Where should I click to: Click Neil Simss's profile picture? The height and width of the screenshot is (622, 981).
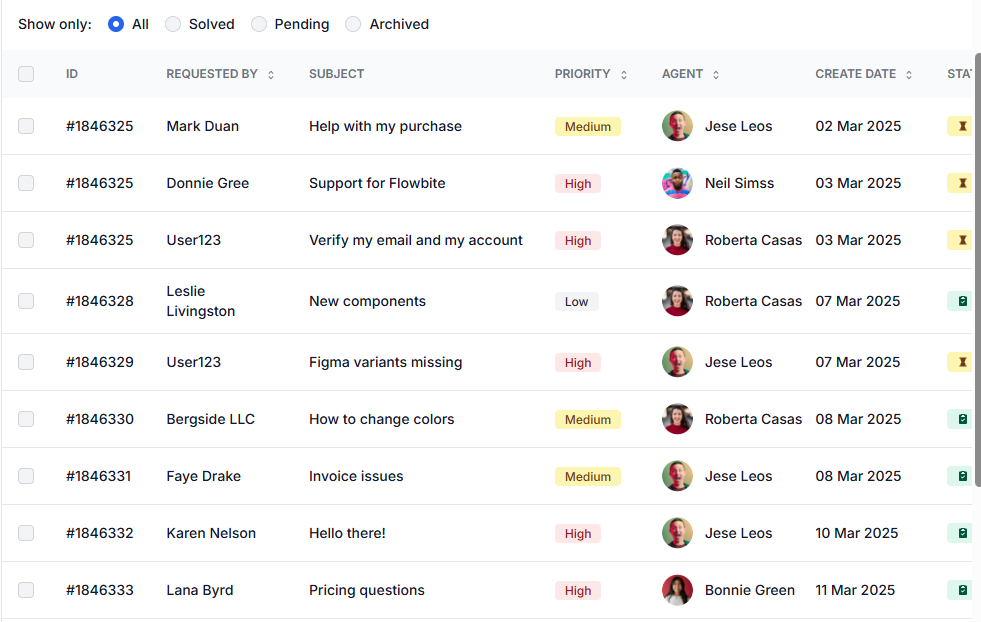677,183
